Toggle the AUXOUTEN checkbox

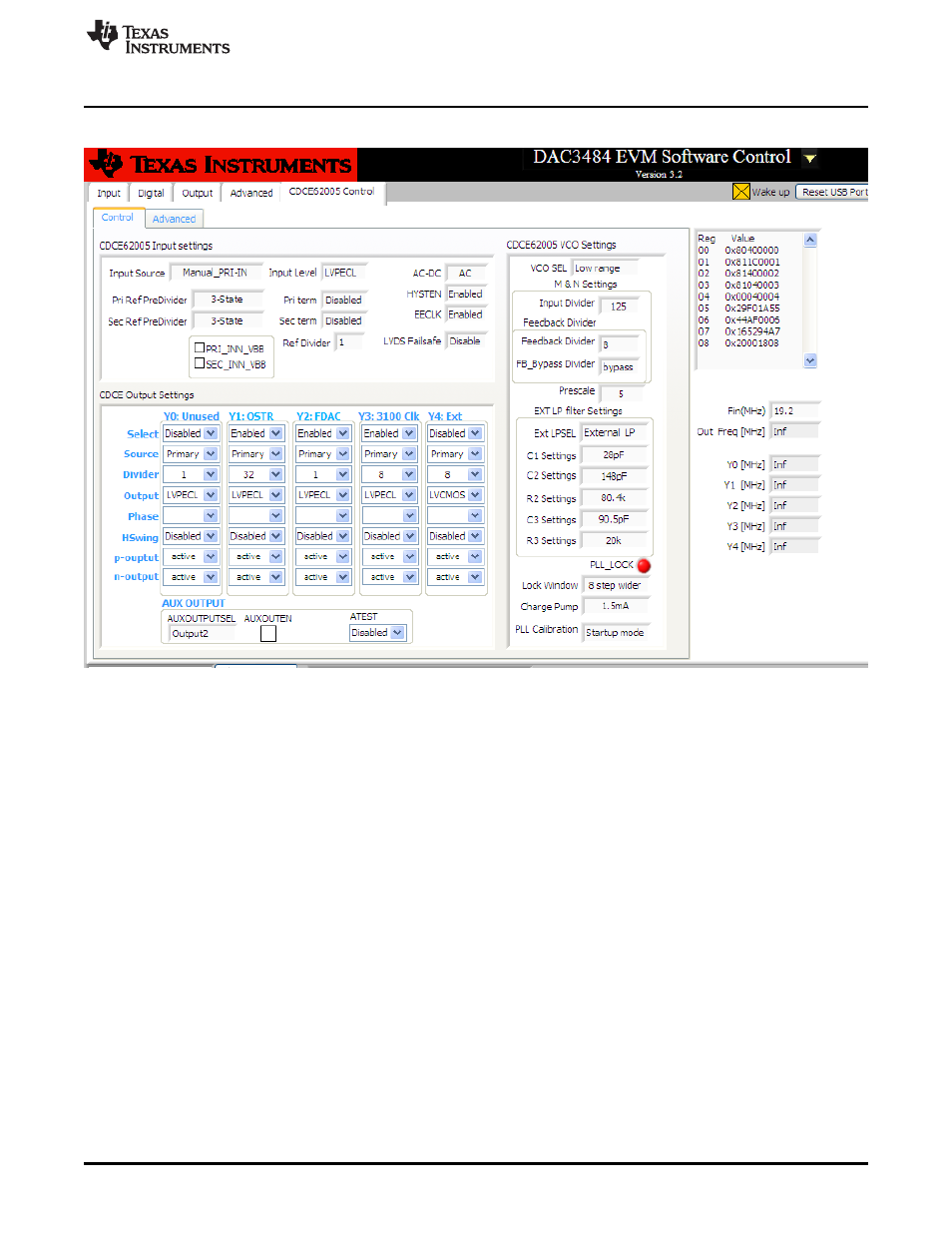point(268,633)
